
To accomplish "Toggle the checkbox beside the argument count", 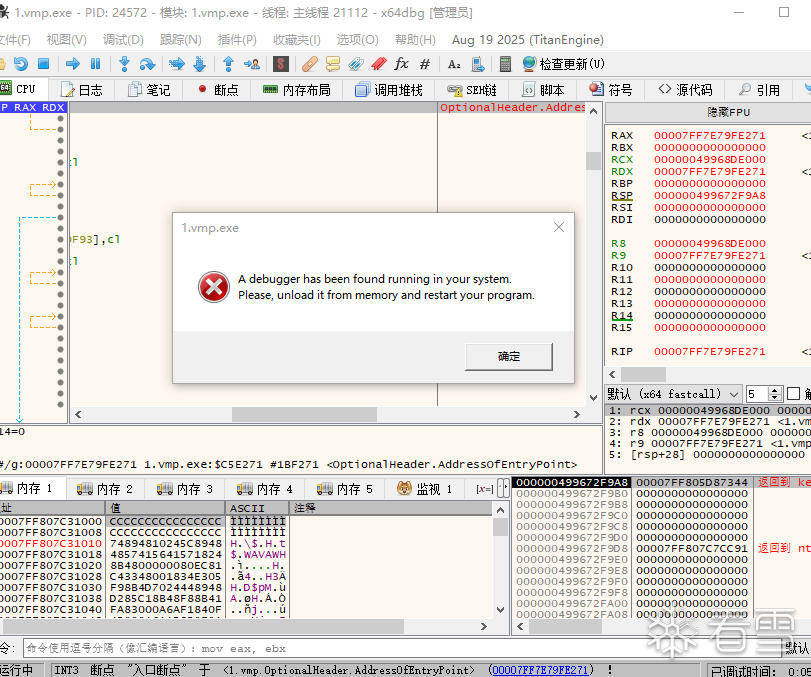I will [793, 394].
